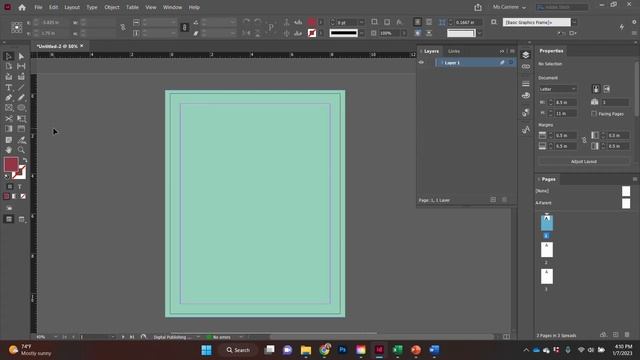Viewport: 640px width, 360px height.
Task: Open the Basic Graphics Frame style dropdown
Action: coord(574,22)
